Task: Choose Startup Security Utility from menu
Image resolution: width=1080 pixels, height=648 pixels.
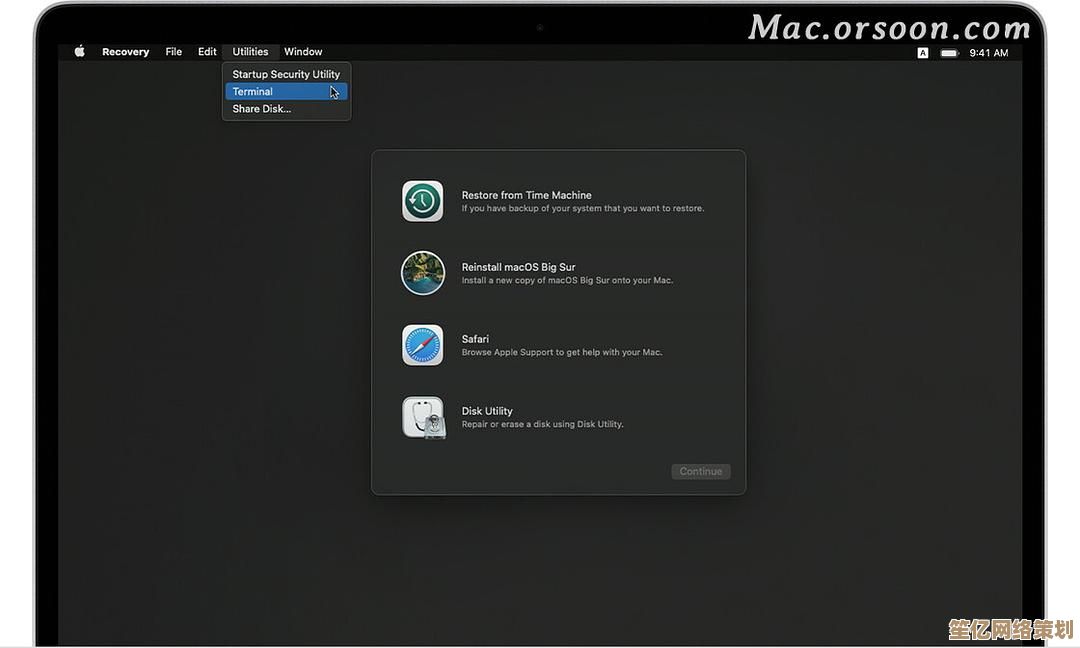Action: (287, 74)
